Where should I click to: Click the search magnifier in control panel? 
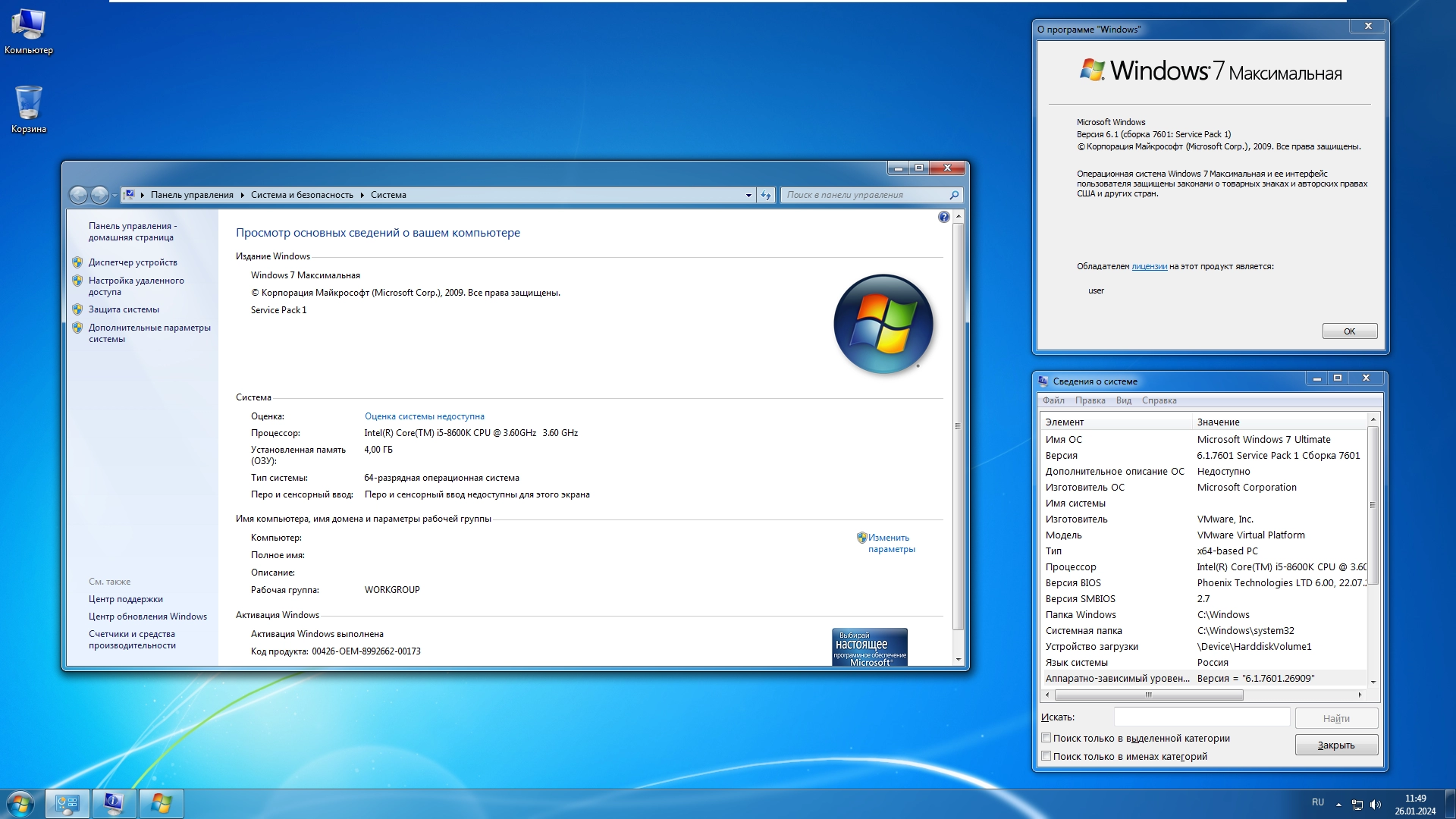pyautogui.click(x=954, y=196)
